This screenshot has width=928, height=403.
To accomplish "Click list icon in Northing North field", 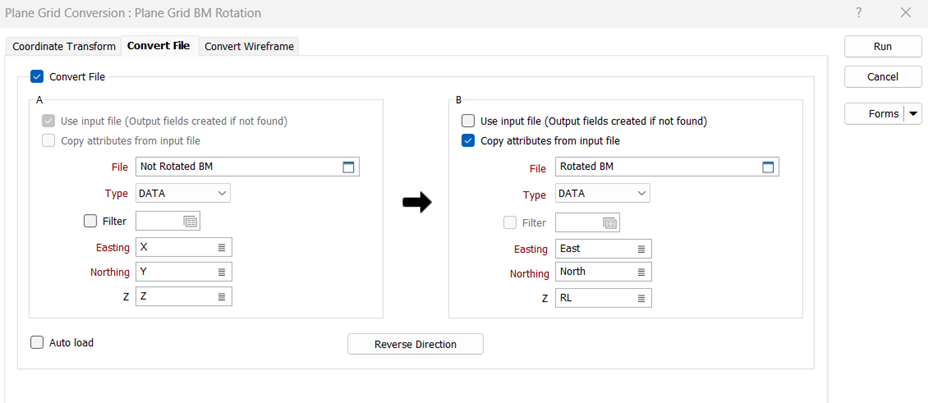I will 641,272.
